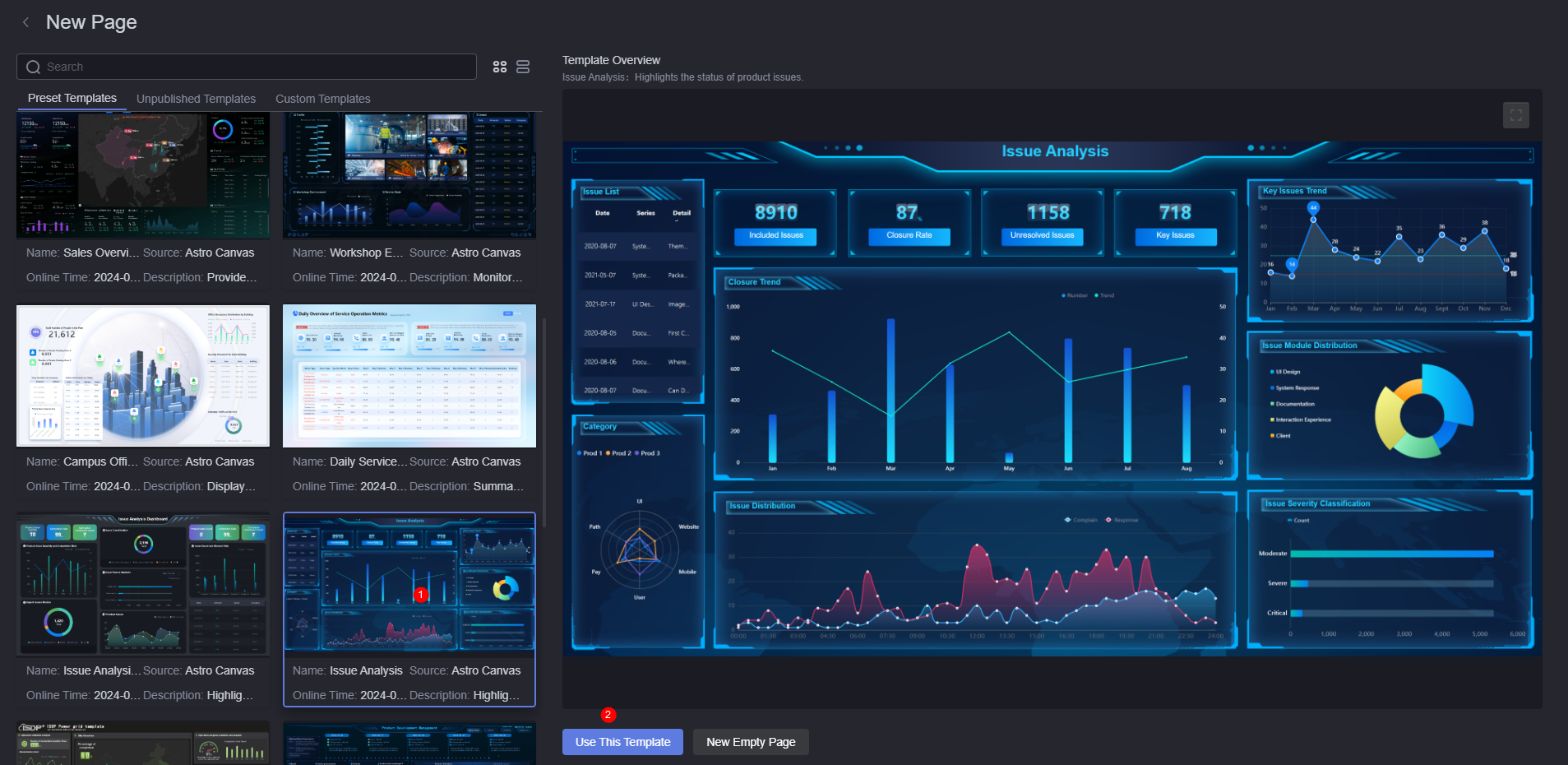The height and width of the screenshot is (765, 1568).
Task: Go back using the arrow beside New Page
Action: (26, 22)
